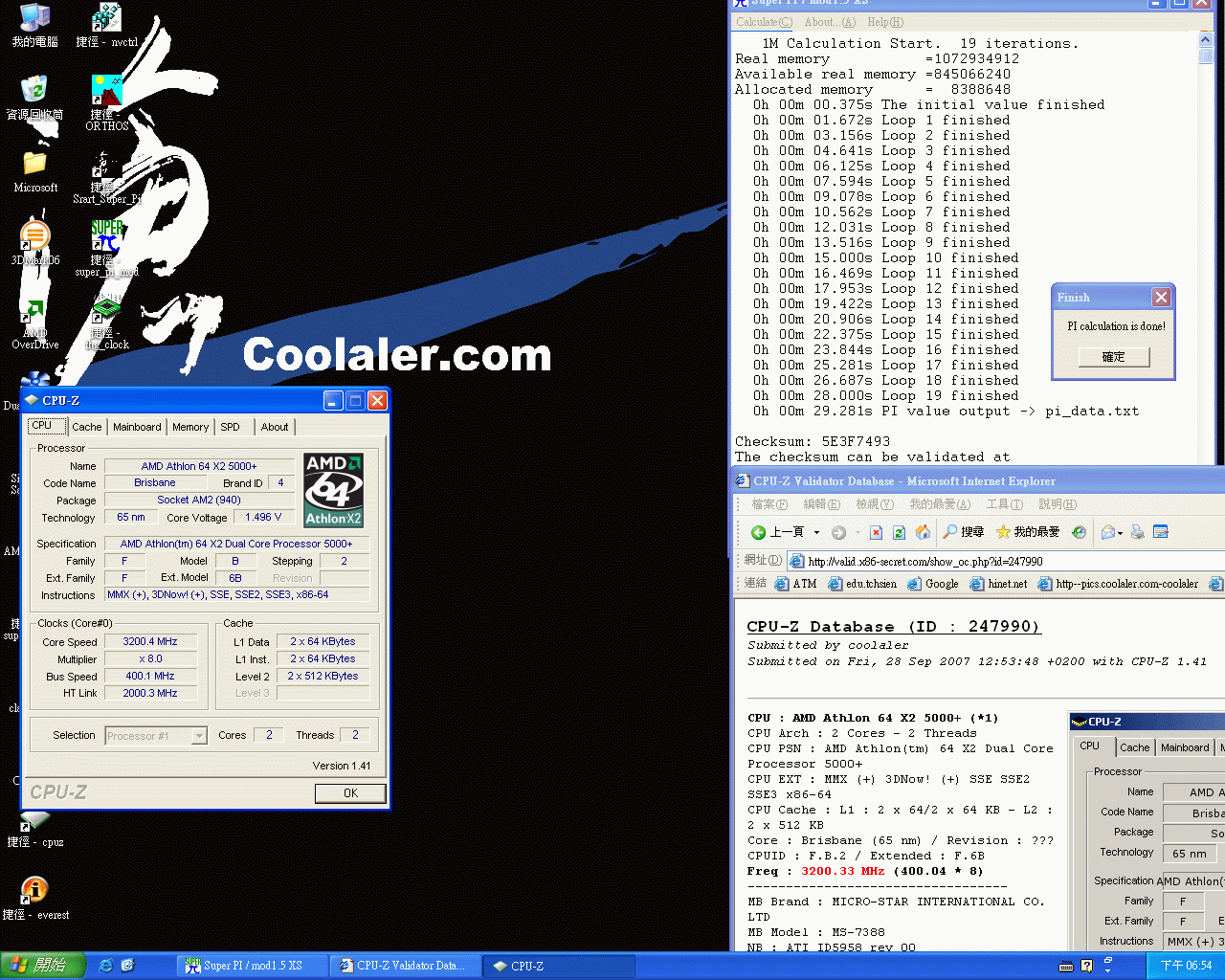This screenshot has width=1225, height=980.
Task: Click the IE Home icon
Action: 923,532
